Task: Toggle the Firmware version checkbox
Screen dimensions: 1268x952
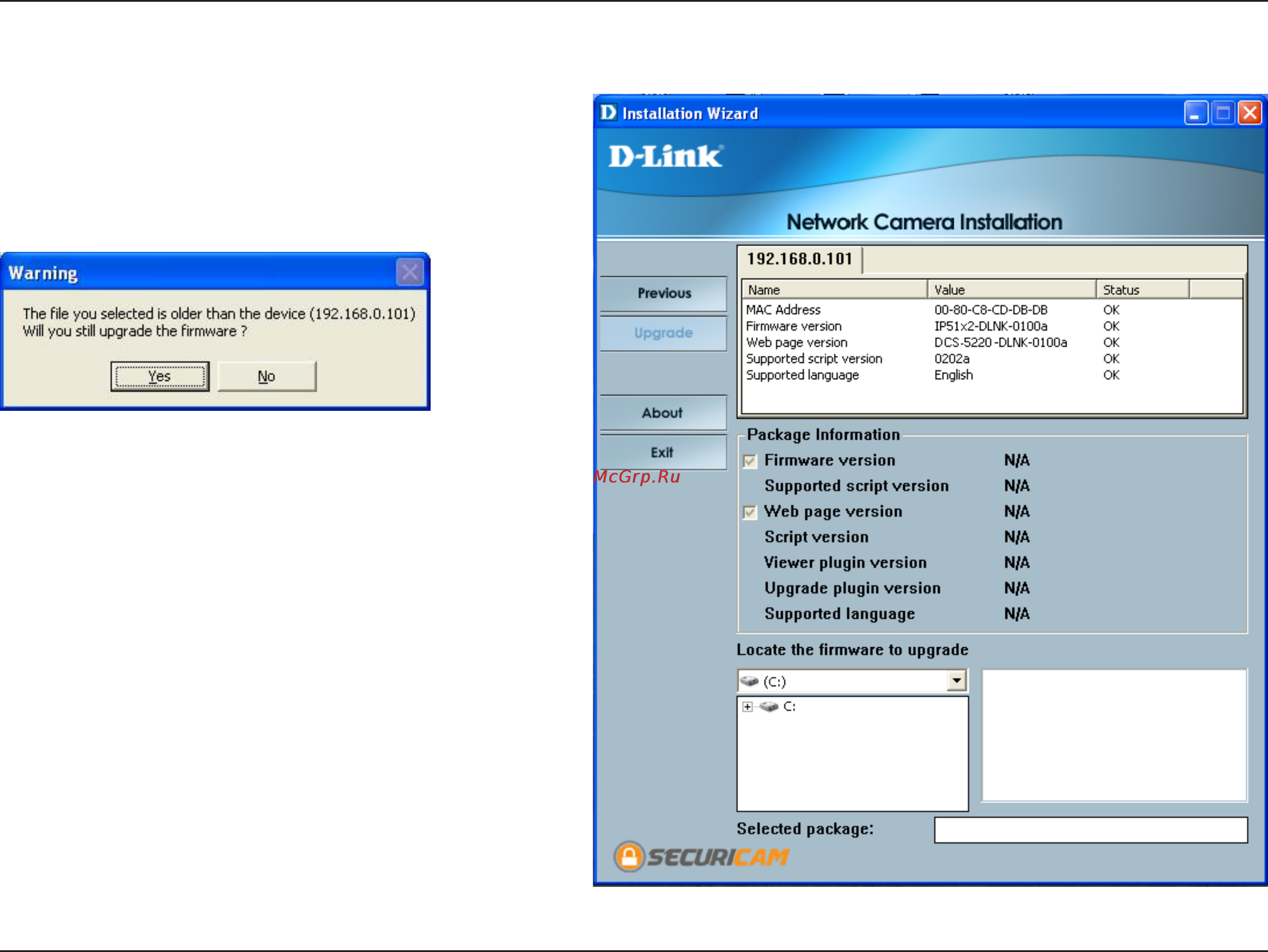Action: (750, 461)
